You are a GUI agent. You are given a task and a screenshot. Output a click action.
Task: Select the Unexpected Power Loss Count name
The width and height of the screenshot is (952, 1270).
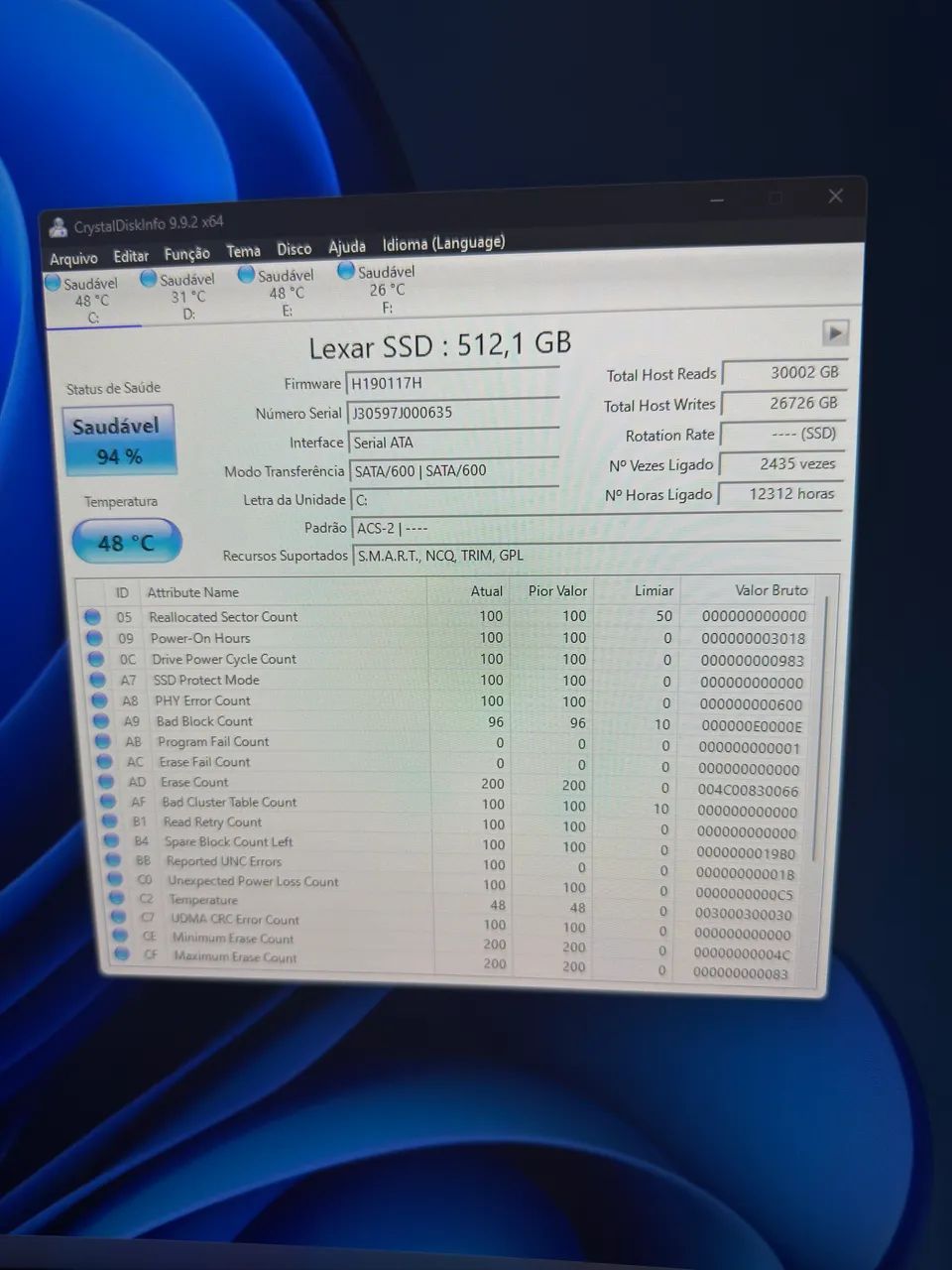pos(253,881)
